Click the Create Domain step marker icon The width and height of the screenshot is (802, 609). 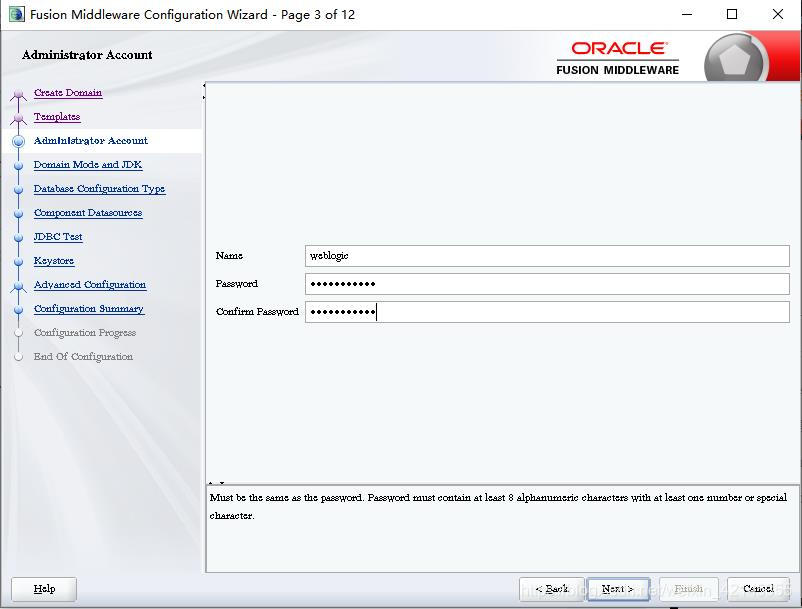click(18, 95)
